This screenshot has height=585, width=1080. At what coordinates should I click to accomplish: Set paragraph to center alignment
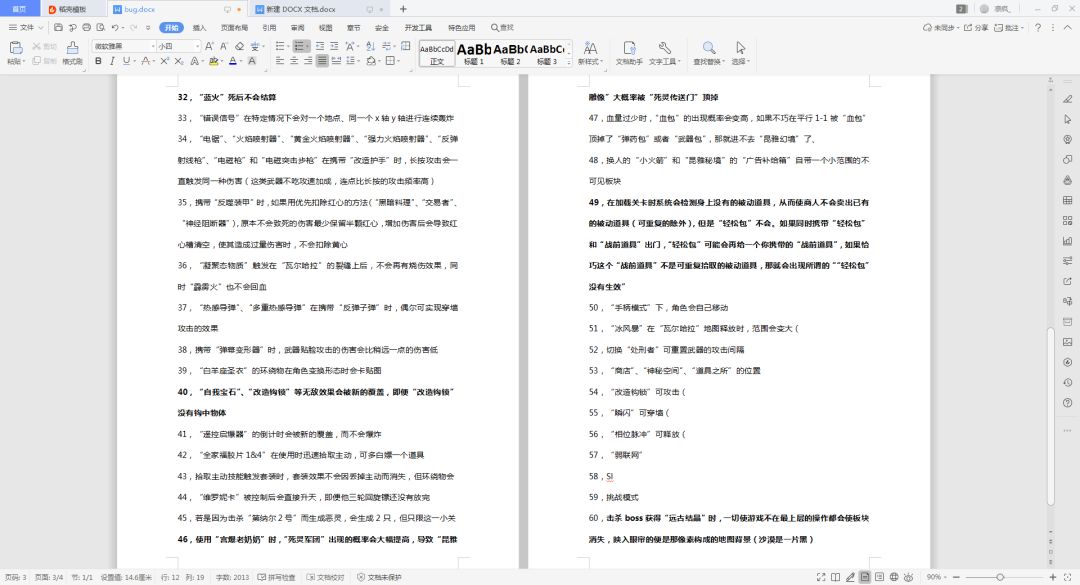[294, 61]
